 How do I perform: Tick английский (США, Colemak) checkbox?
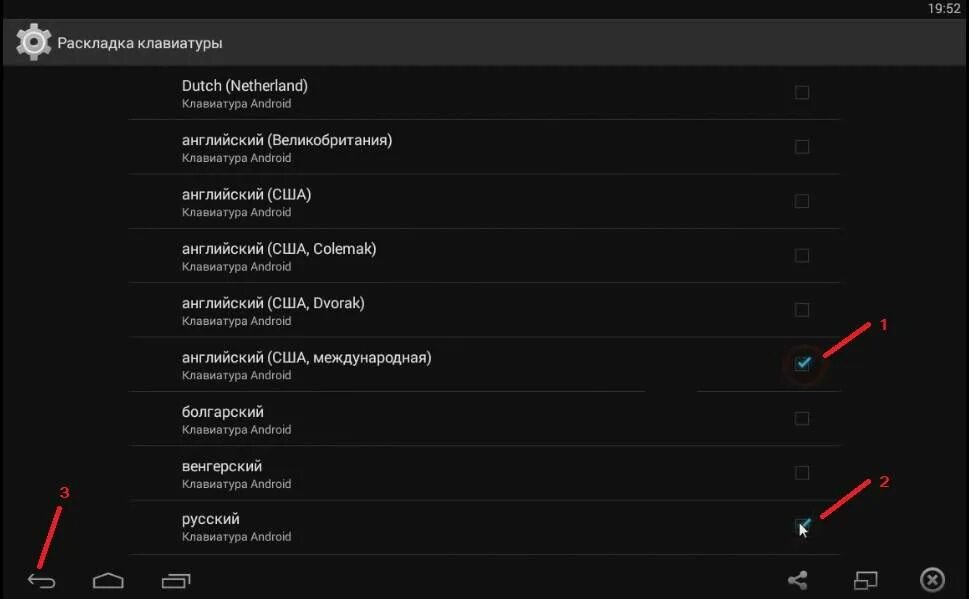pyautogui.click(x=801, y=256)
